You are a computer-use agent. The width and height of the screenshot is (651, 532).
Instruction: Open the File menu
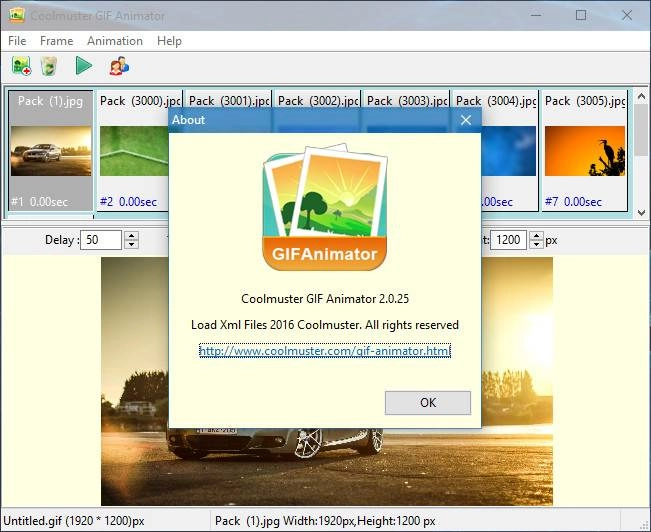coord(17,41)
